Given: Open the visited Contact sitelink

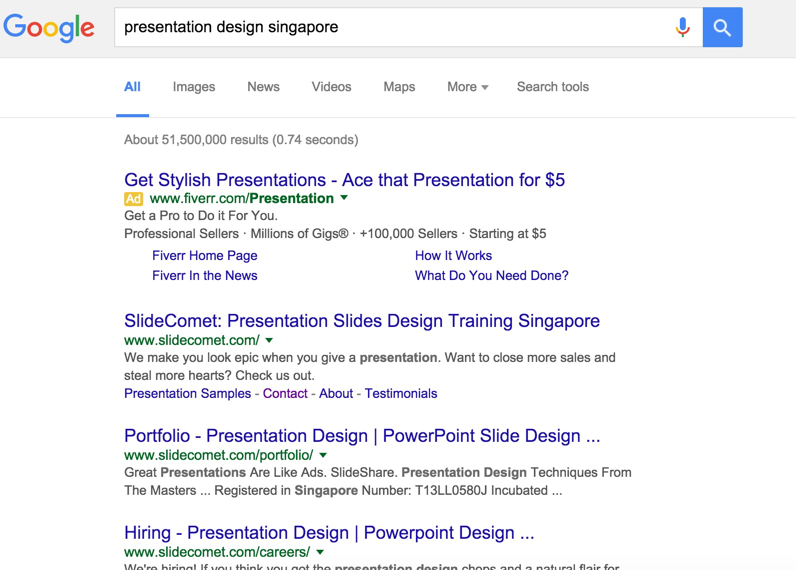Looking at the screenshot, I should point(285,393).
